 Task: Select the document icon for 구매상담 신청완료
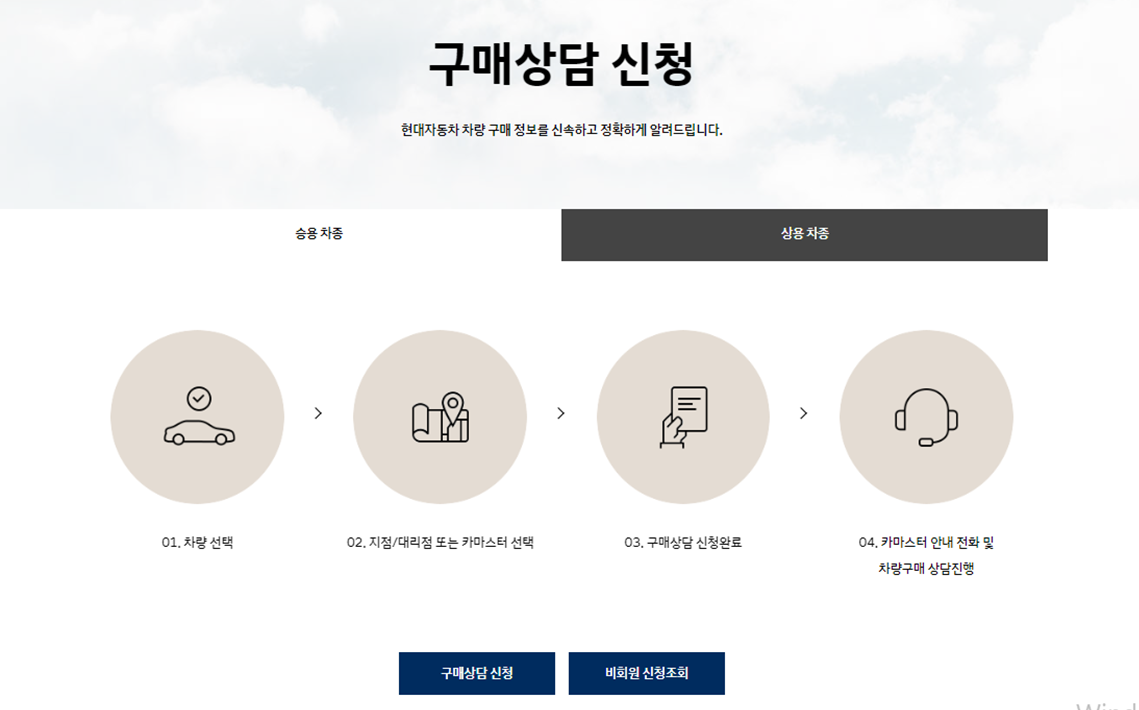coord(683,416)
